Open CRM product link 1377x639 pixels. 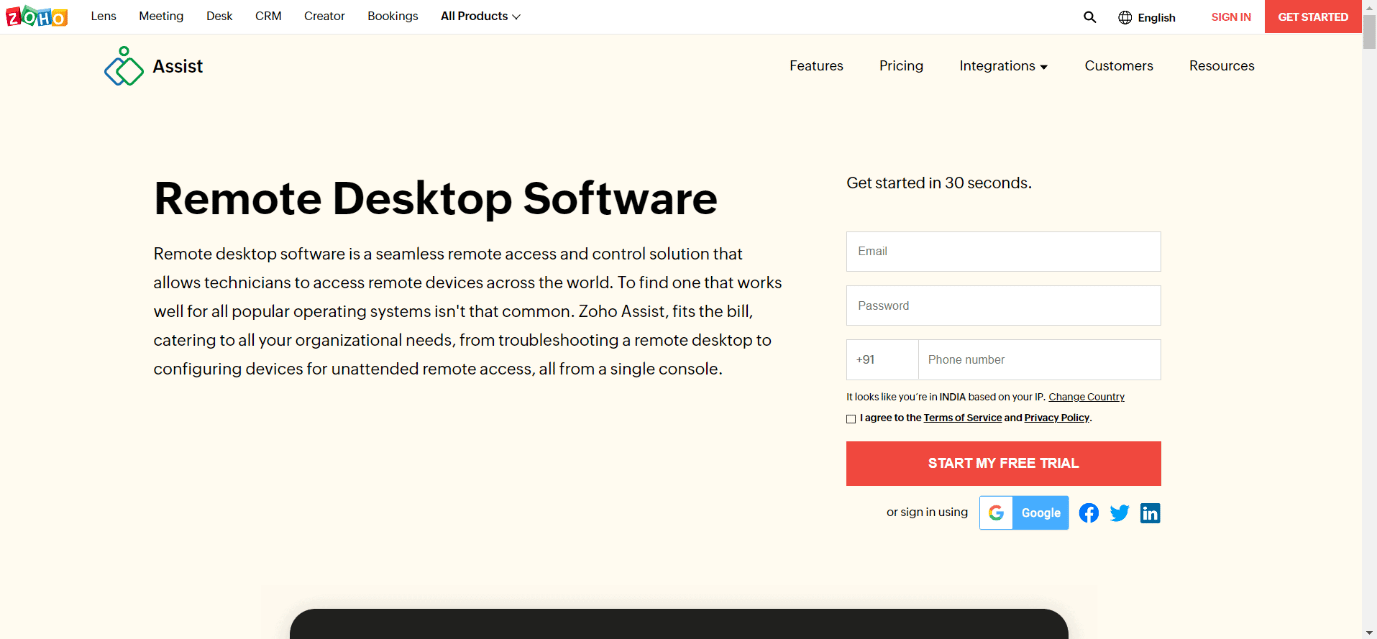coord(268,16)
